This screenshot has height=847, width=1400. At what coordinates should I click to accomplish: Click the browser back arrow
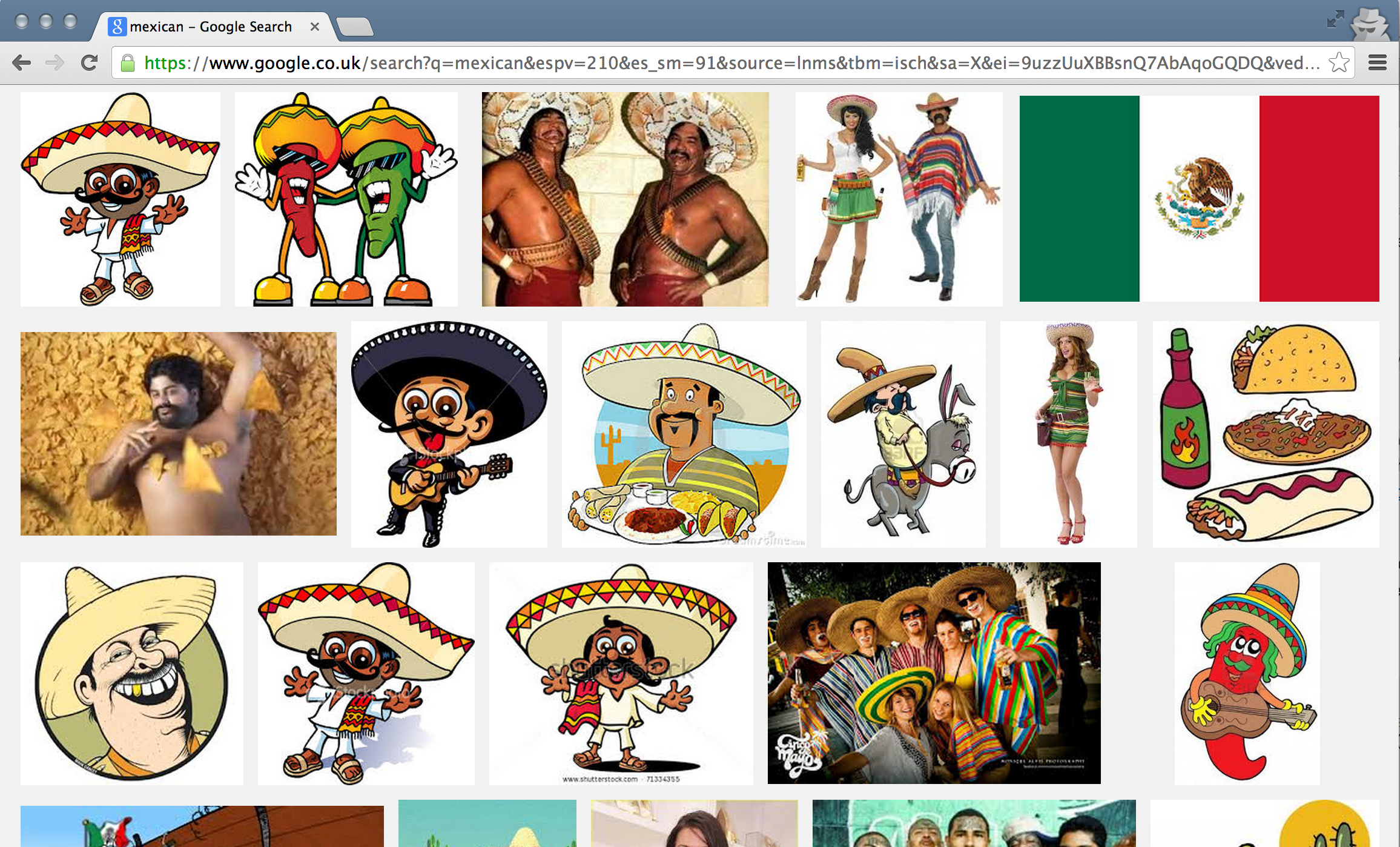[22, 63]
